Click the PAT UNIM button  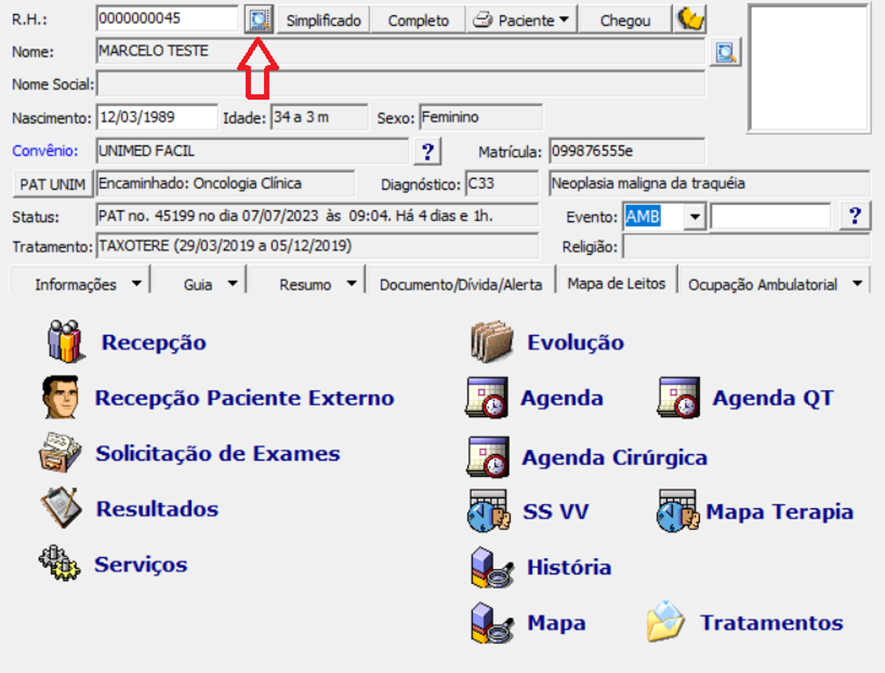click(x=52, y=184)
